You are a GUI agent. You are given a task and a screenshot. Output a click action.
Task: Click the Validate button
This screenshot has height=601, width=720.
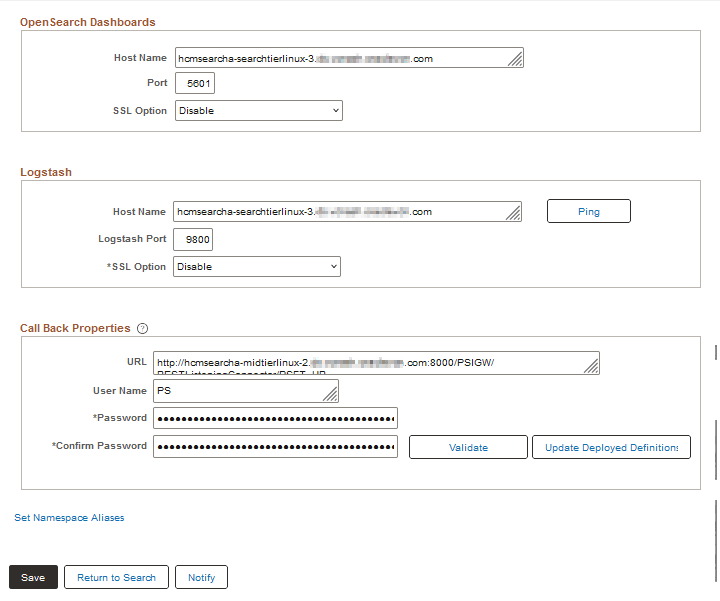468,447
